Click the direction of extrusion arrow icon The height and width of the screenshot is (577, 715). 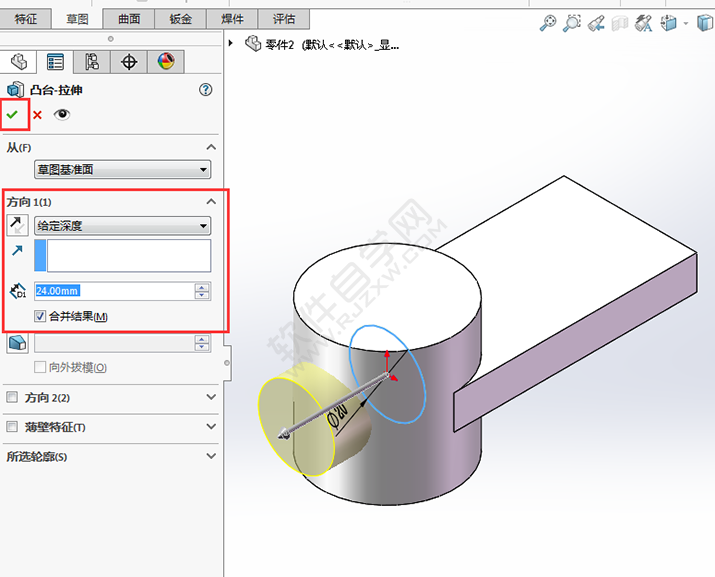17,250
